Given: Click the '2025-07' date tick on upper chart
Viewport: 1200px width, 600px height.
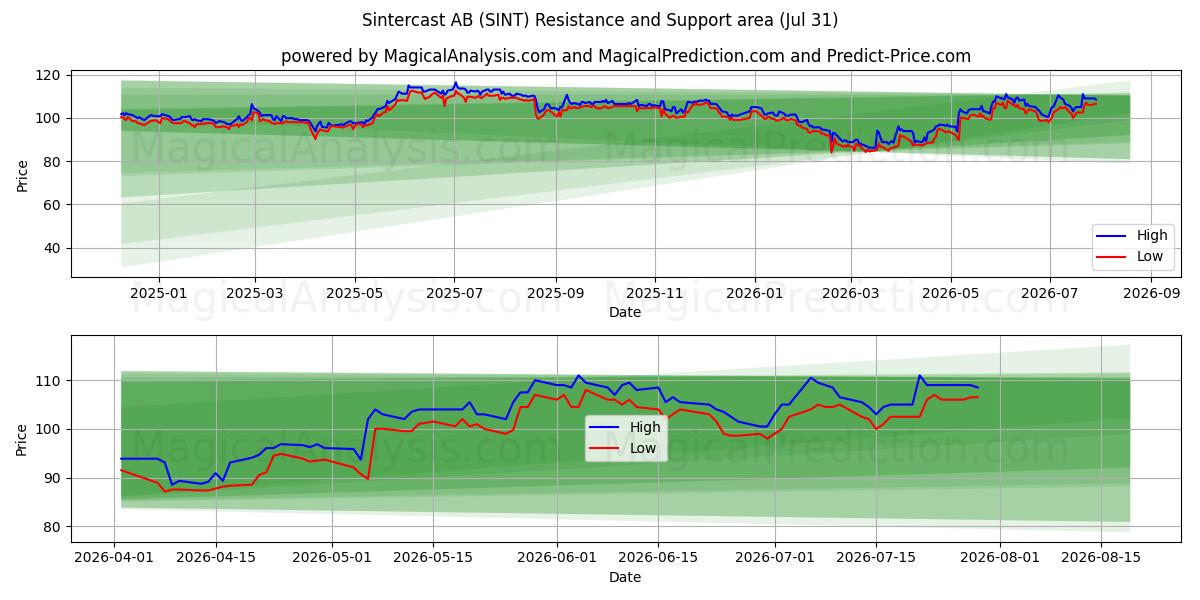Looking at the screenshot, I should tap(454, 293).
